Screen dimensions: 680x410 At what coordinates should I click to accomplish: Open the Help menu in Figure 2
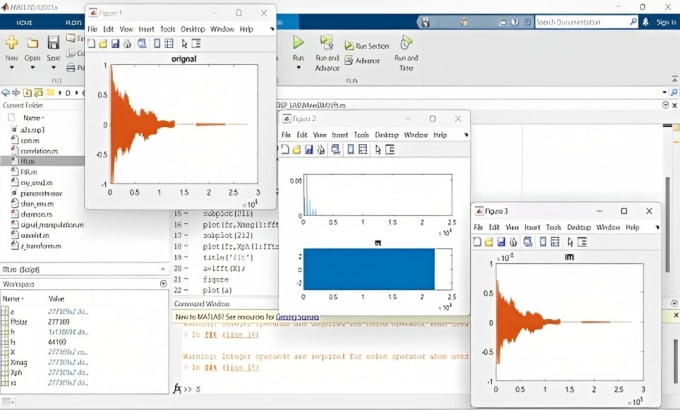pyautogui.click(x=440, y=135)
